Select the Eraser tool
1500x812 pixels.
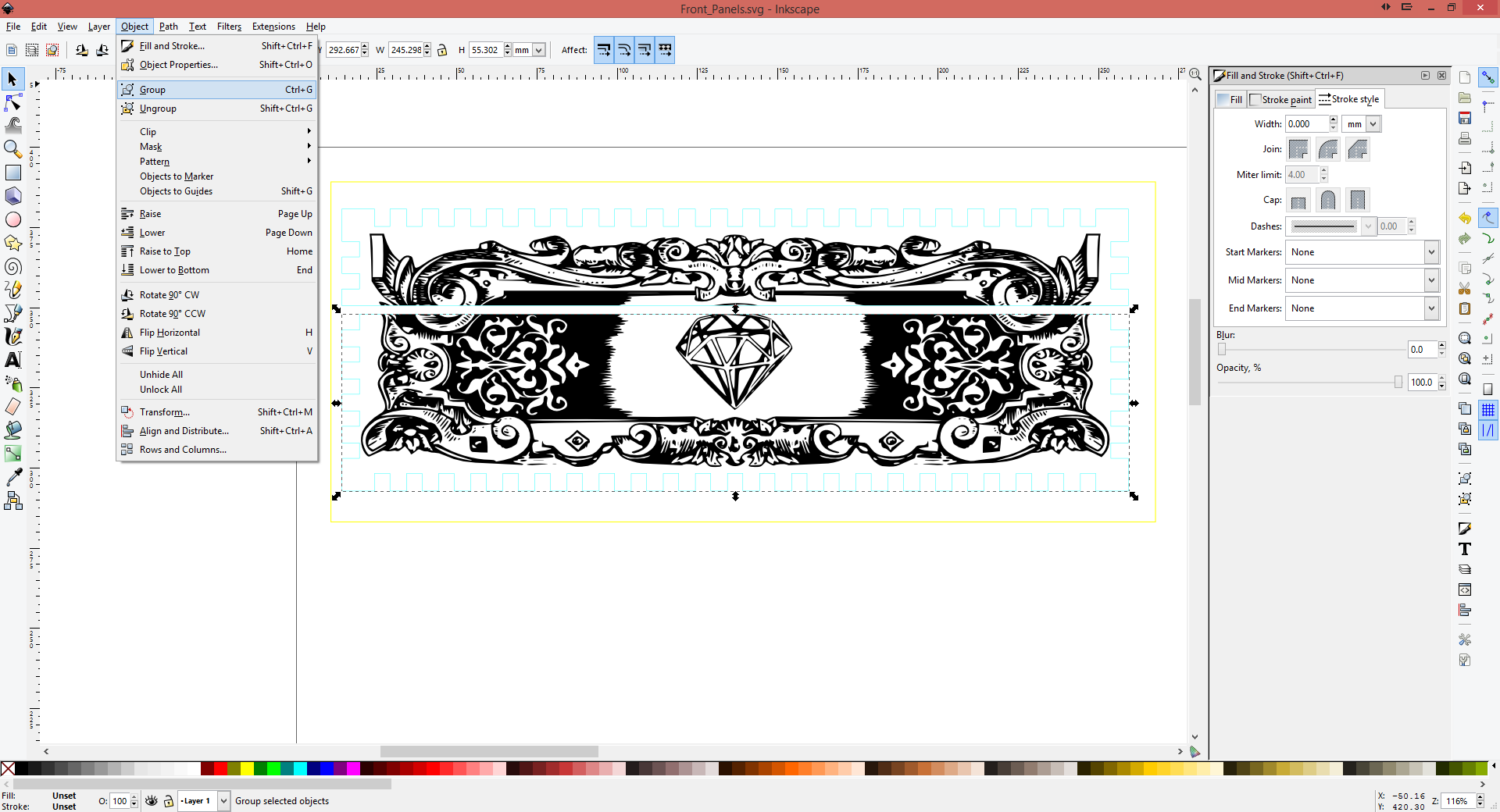point(12,407)
